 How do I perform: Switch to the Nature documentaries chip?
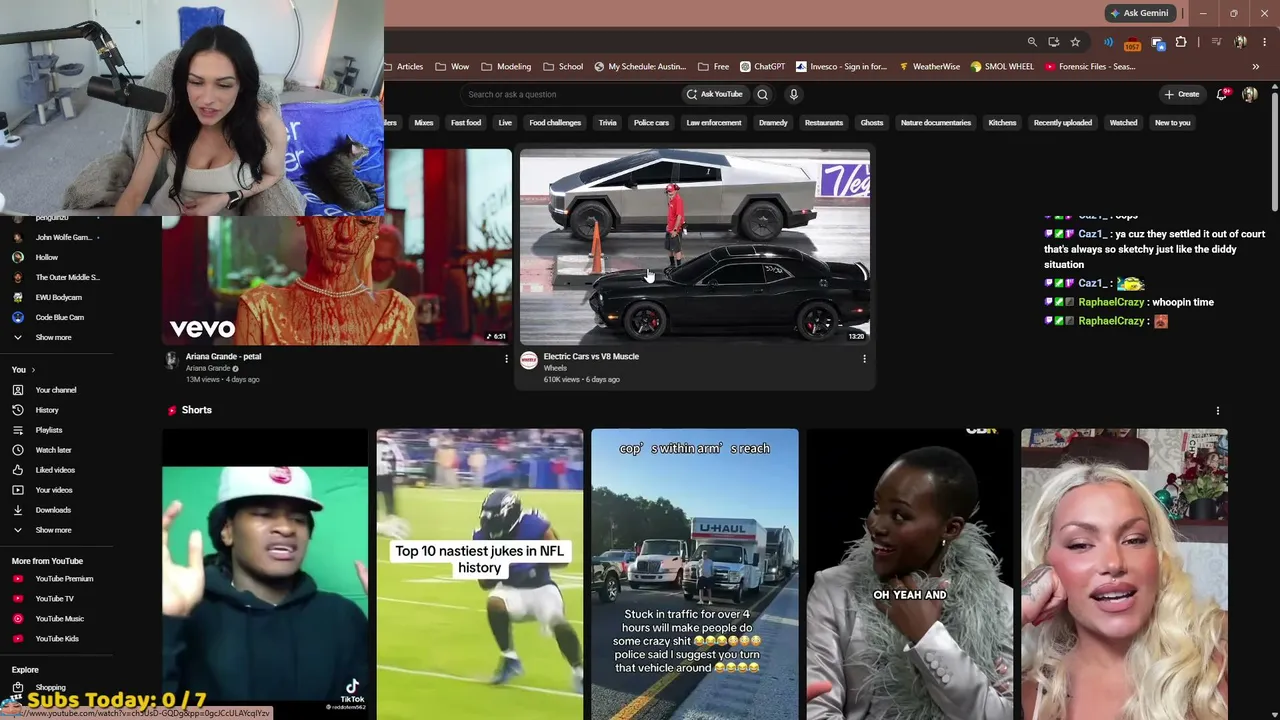(936, 123)
